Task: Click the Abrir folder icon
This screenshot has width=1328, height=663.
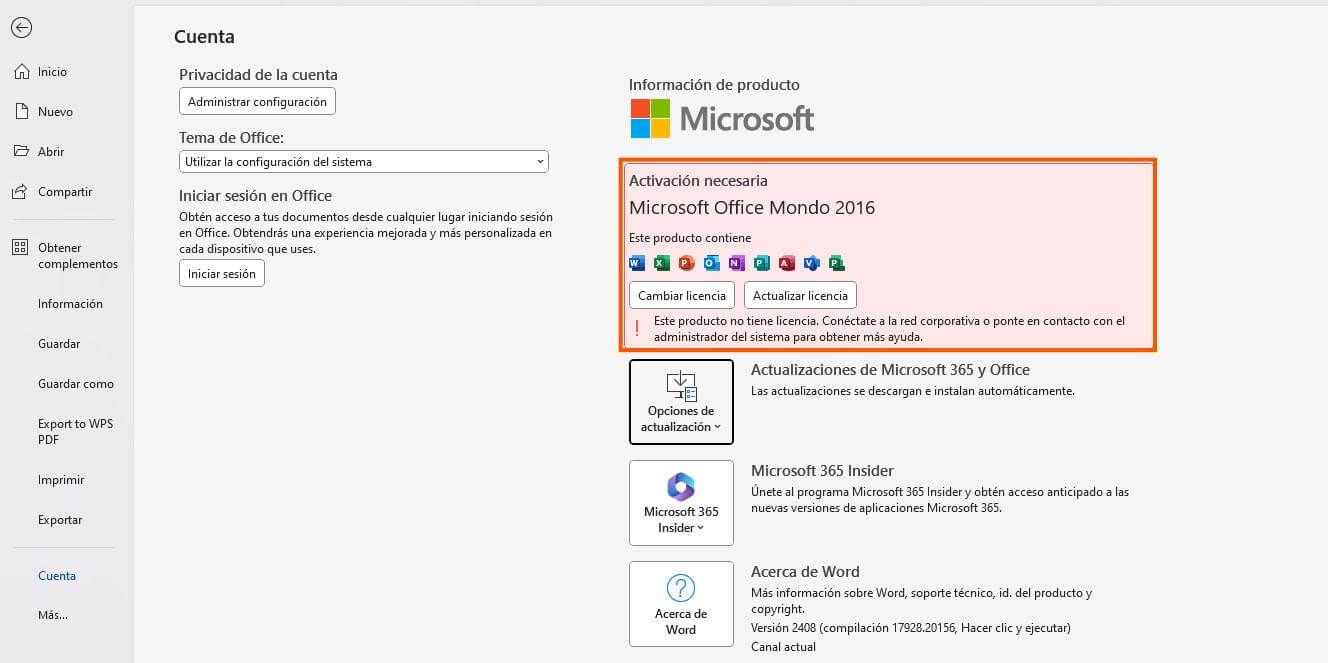Action: pyautogui.click(x=21, y=152)
